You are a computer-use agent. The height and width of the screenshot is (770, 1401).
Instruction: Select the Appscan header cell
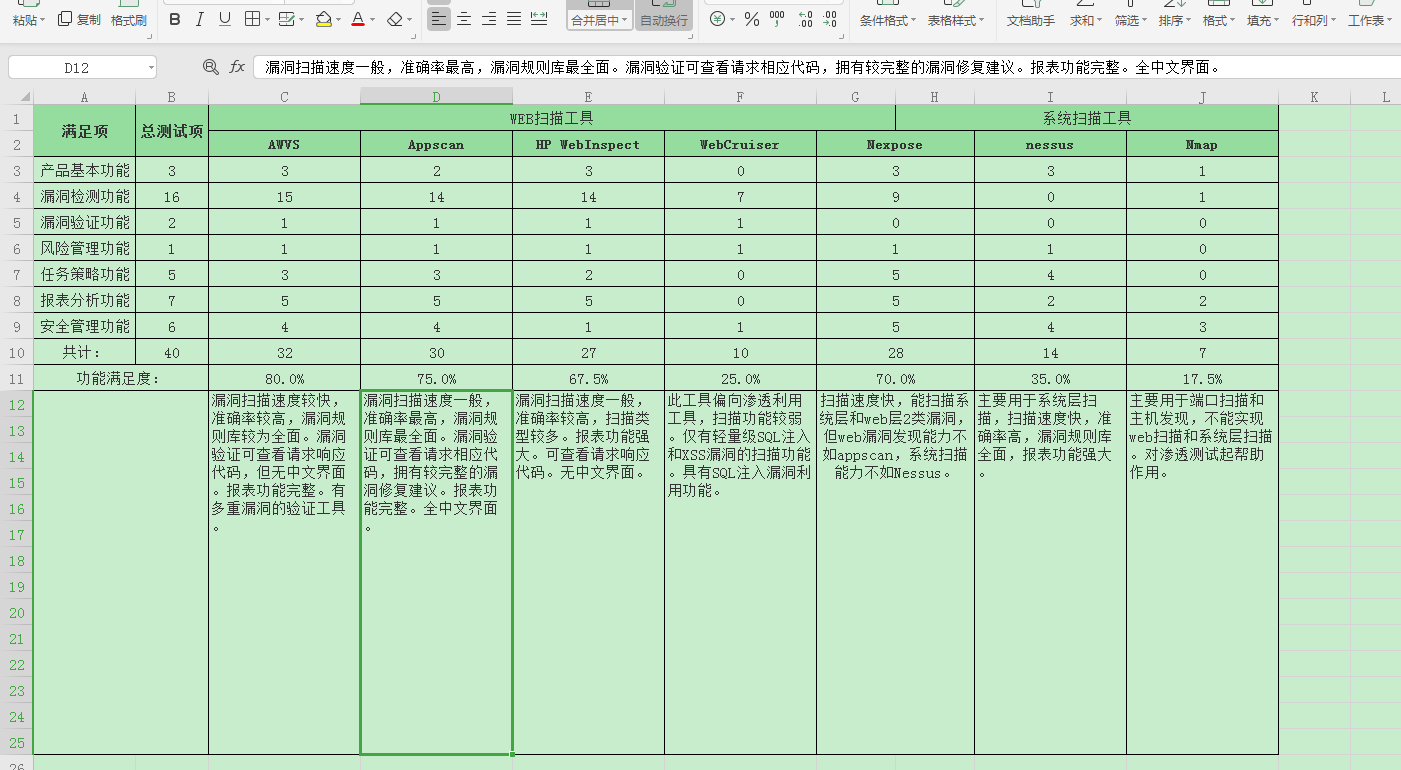[x=436, y=144]
